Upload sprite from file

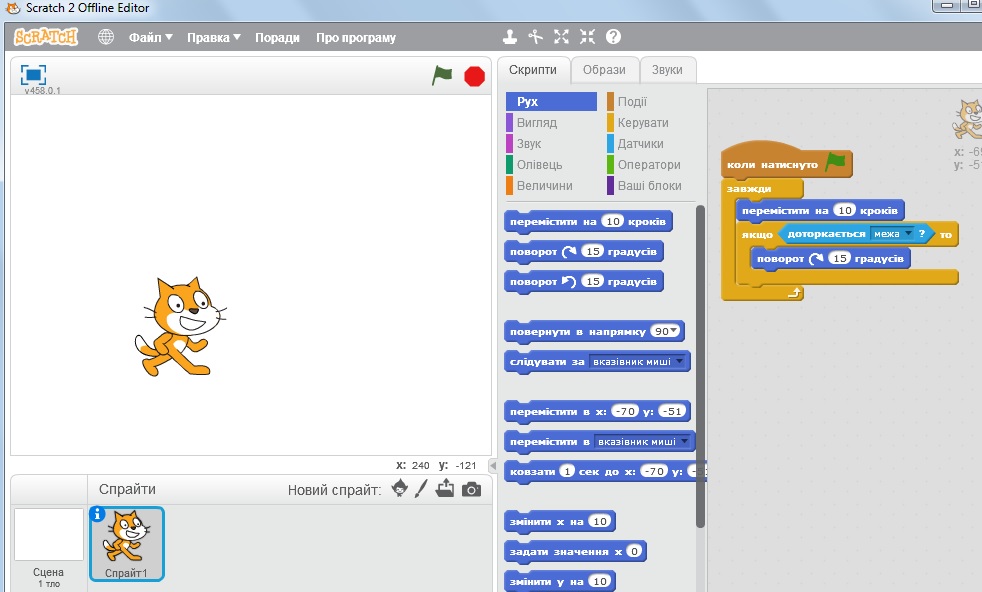[x=445, y=488]
